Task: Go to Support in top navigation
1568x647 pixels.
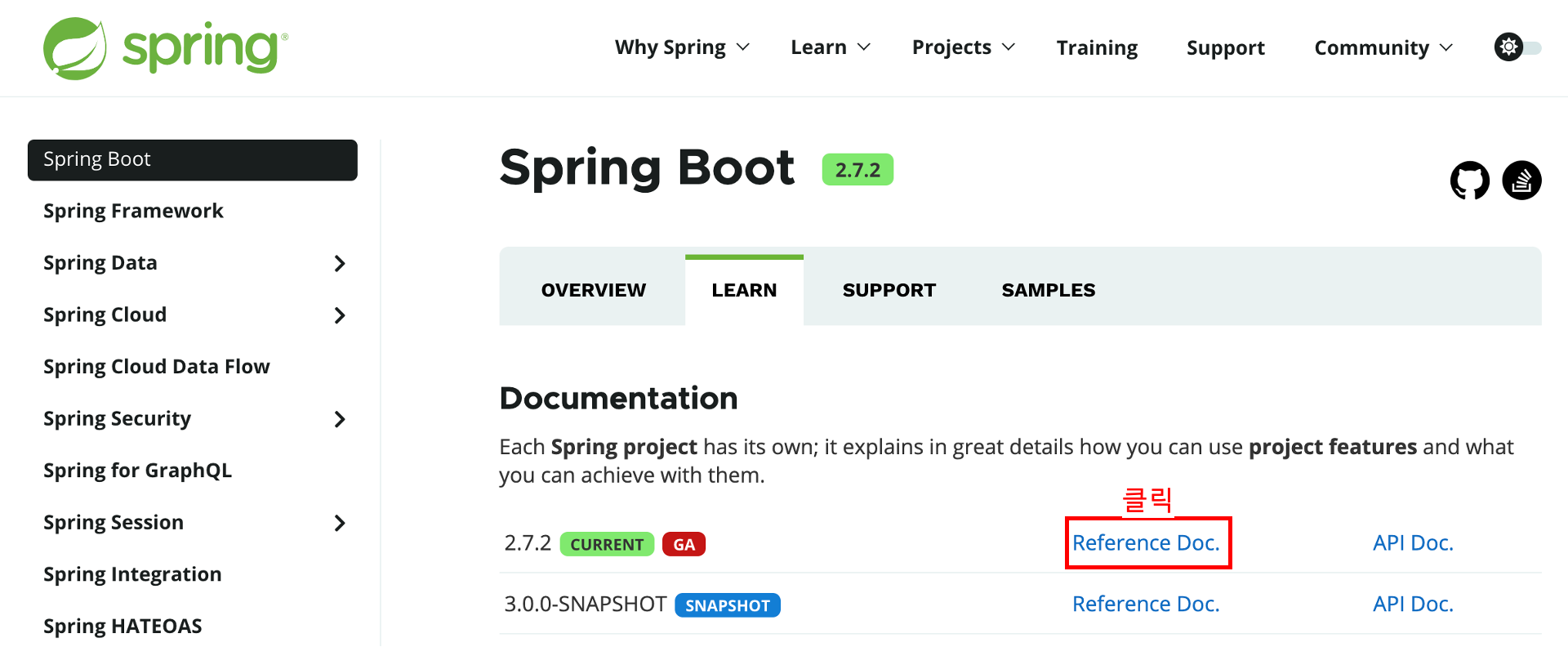Action: tap(1225, 47)
